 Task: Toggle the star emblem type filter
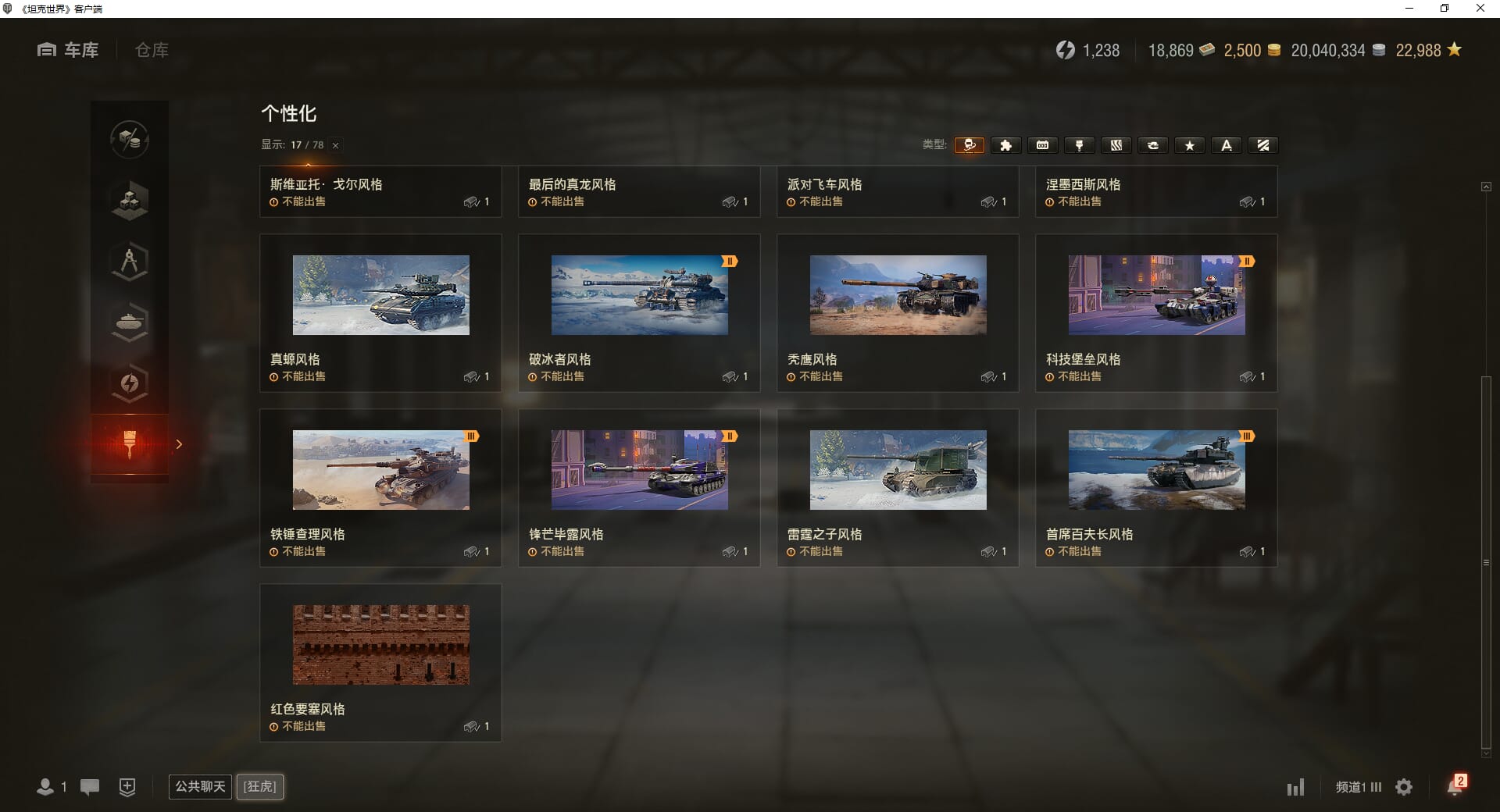(1189, 145)
